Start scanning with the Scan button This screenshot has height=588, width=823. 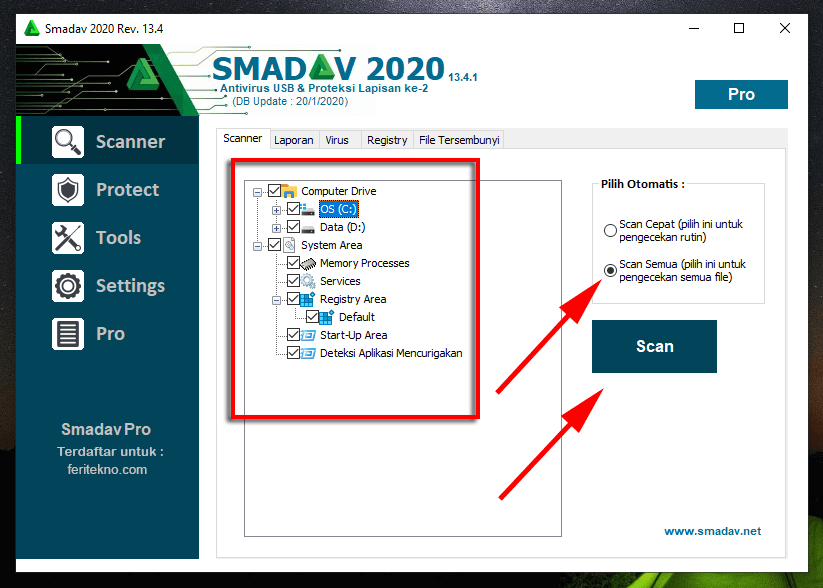click(654, 346)
